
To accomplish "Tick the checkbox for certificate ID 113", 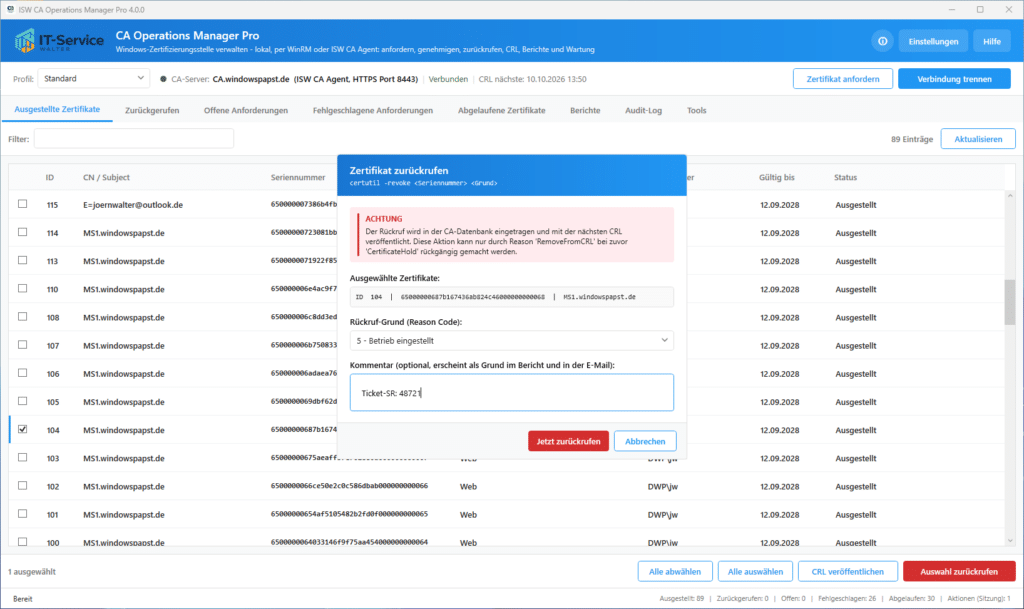I will pos(23,260).
